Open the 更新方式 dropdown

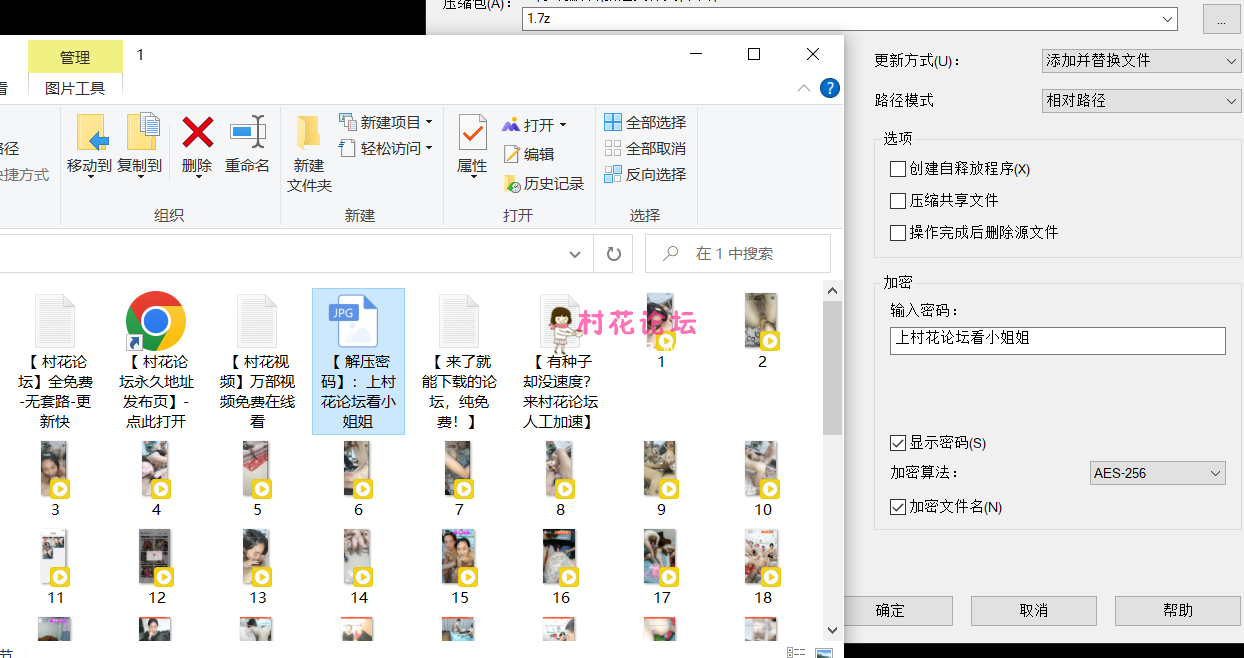tap(1141, 61)
